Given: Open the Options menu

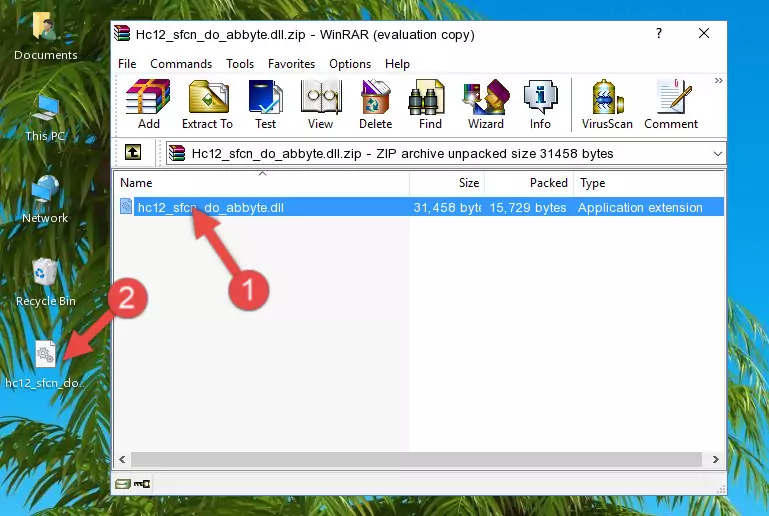Looking at the screenshot, I should tap(350, 64).
